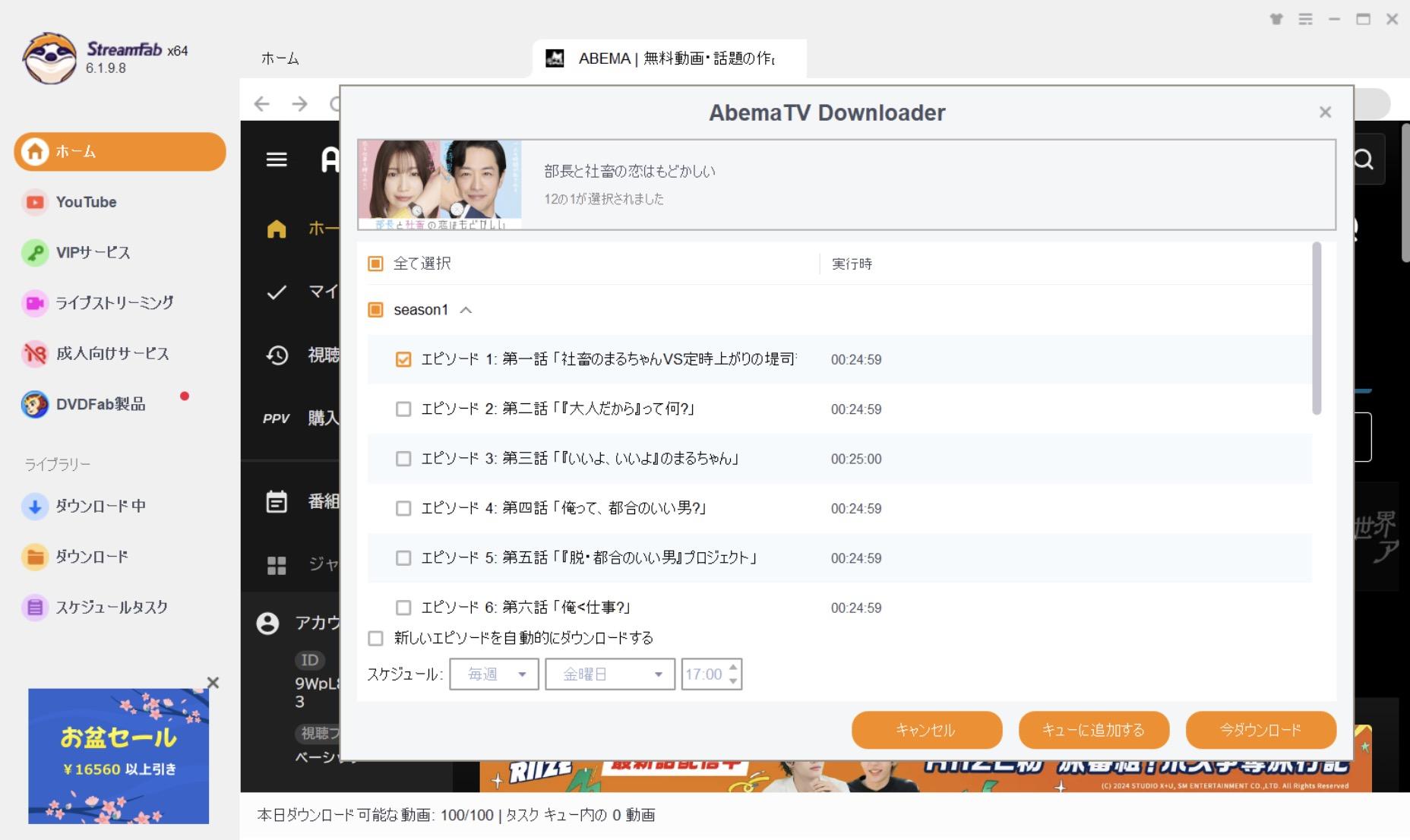Screen dimensions: 1410x840
Task: Click the ABEMA search magnifier icon
Action: [x=1364, y=159]
